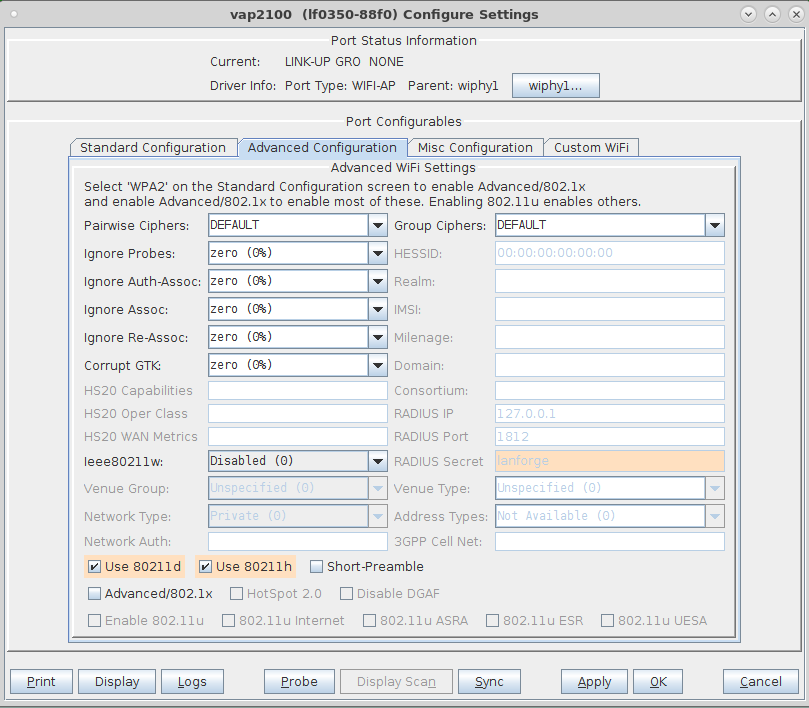The image size is (809, 708).
Task: Open the Misc Configuration tab
Action: pyautogui.click(x=475, y=148)
